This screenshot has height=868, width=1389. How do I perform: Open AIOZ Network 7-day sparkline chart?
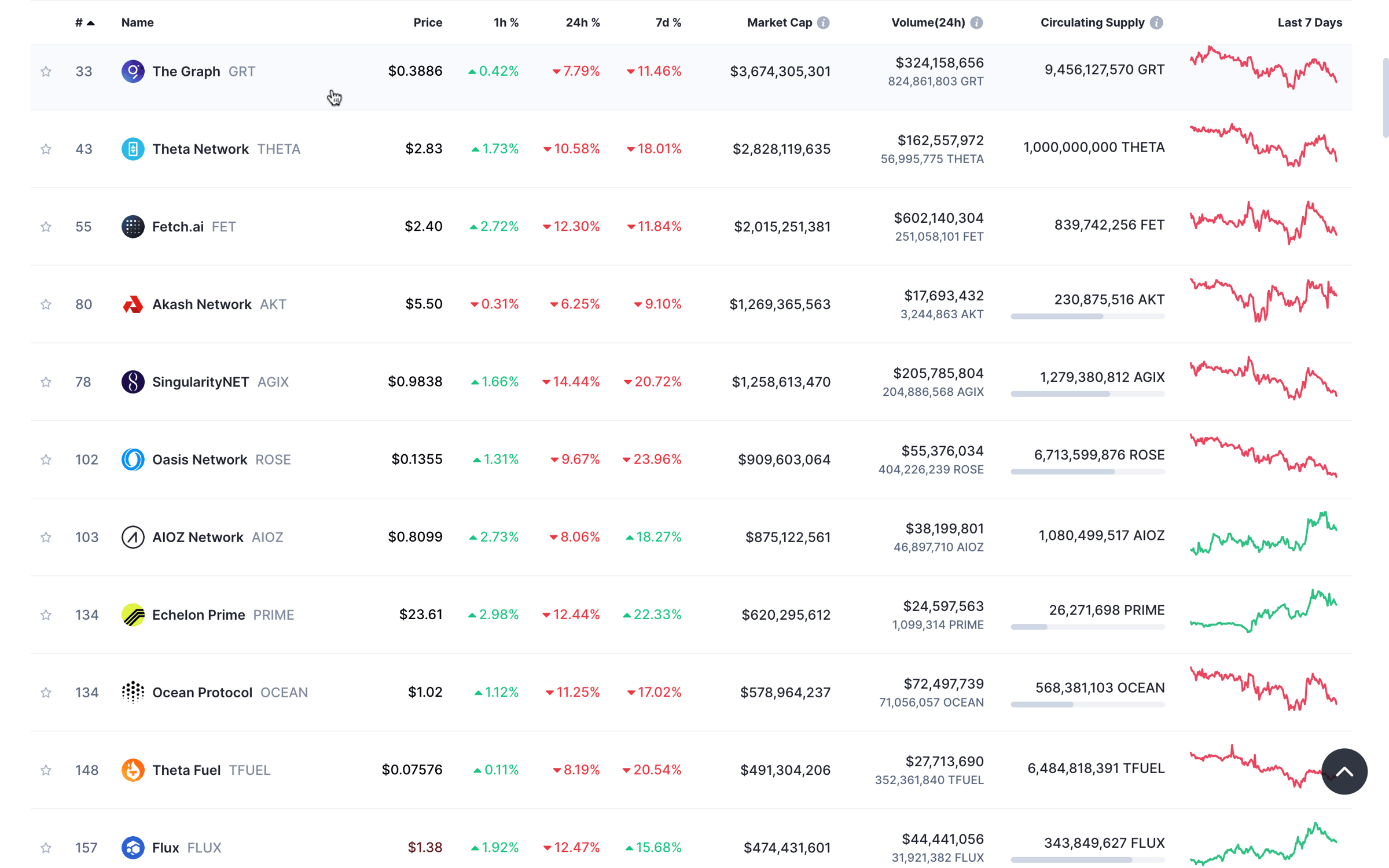[x=1263, y=533]
